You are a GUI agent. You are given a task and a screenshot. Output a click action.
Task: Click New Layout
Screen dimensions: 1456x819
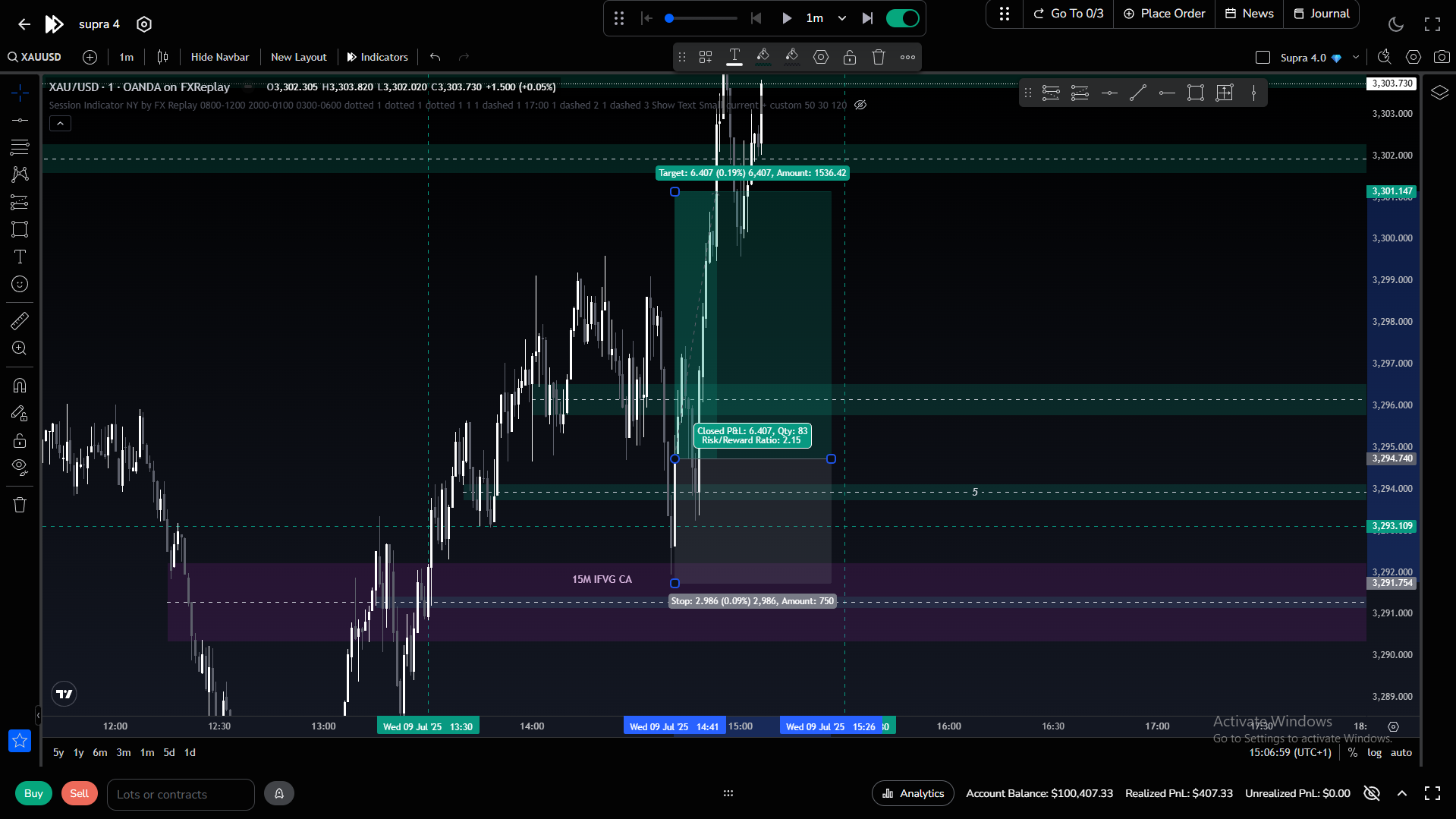pos(299,57)
